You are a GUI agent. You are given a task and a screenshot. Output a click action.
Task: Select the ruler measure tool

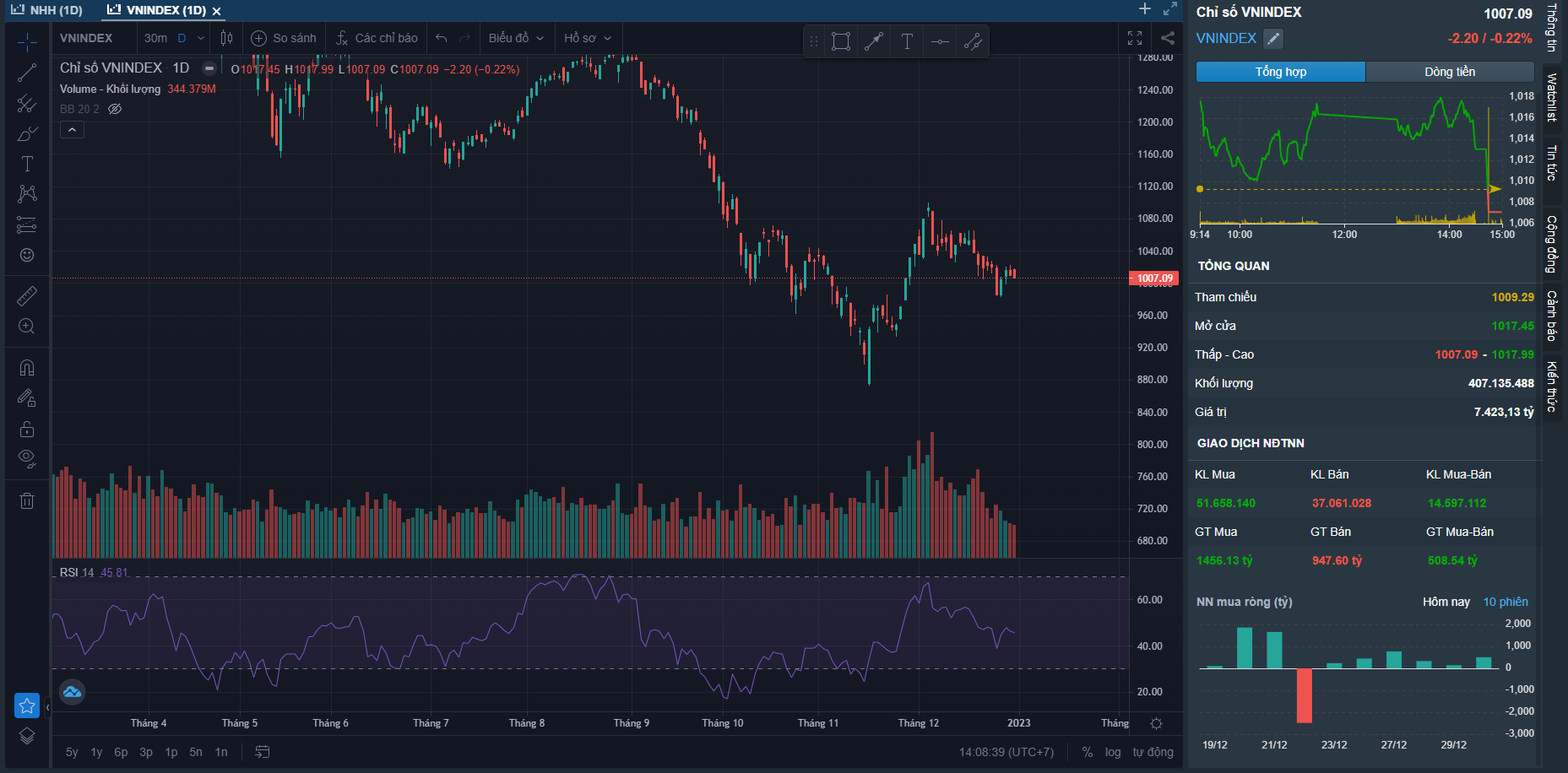tap(27, 296)
